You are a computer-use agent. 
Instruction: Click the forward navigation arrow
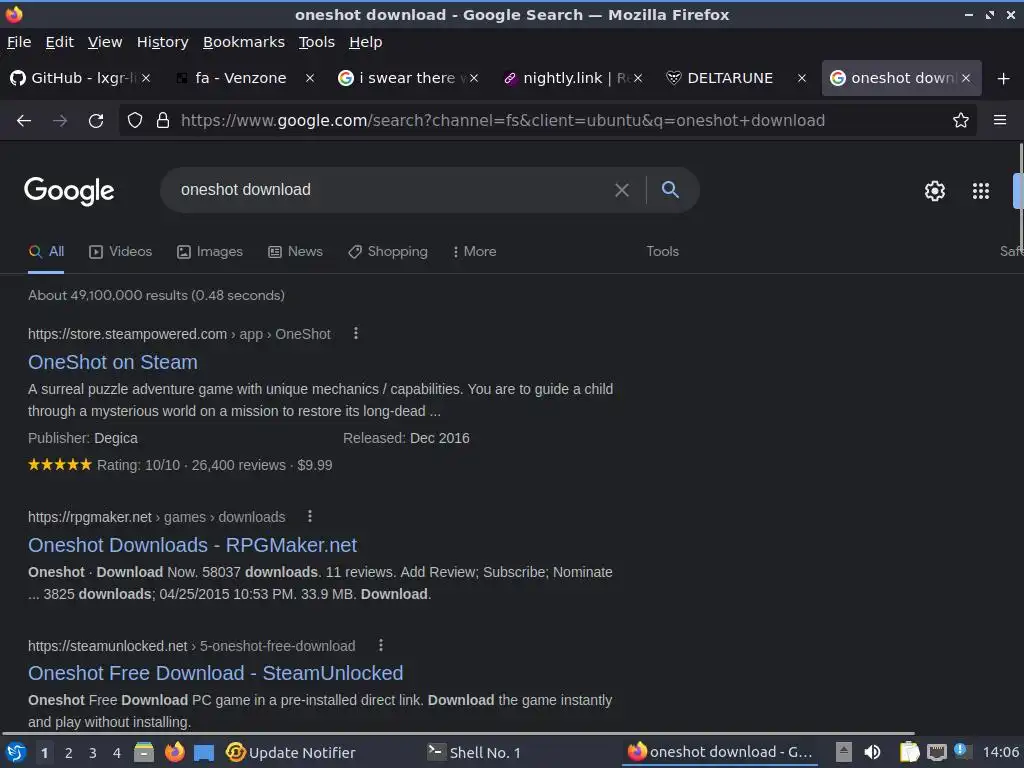pyautogui.click(x=60, y=120)
